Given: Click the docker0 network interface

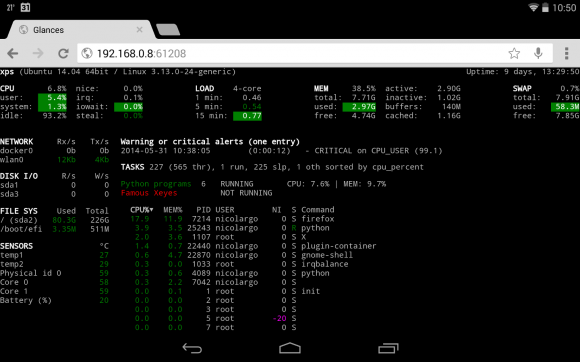Looking at the screenshot, I should point(17,151).
